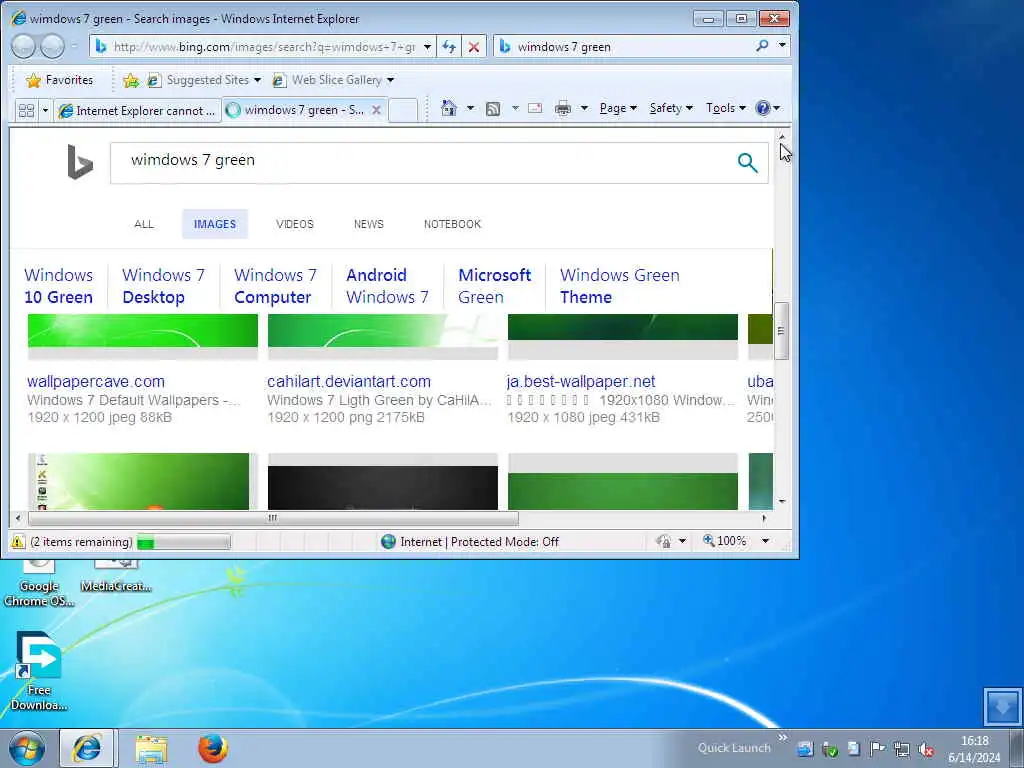Open a new blank tab
Image resolution: width=1024 pixels, height=768 pixels.
point(403,110)
